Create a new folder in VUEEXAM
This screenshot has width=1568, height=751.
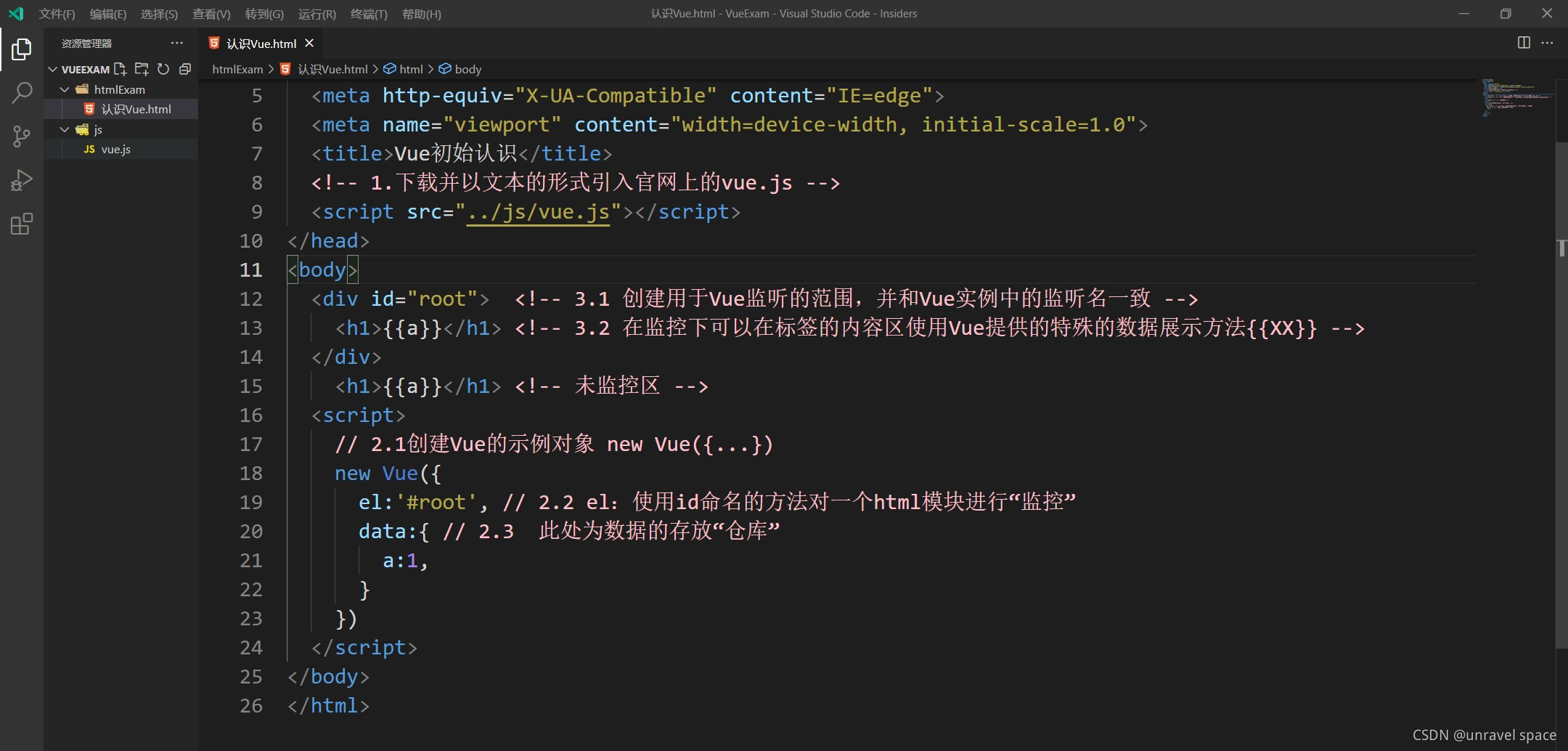point(142,69)
